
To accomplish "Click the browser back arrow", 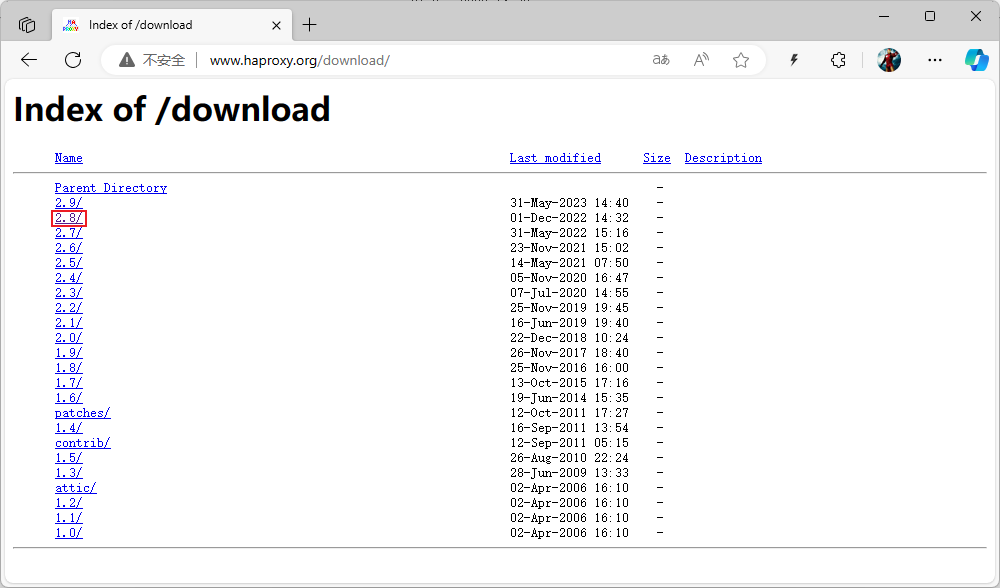I will point(29,60).
